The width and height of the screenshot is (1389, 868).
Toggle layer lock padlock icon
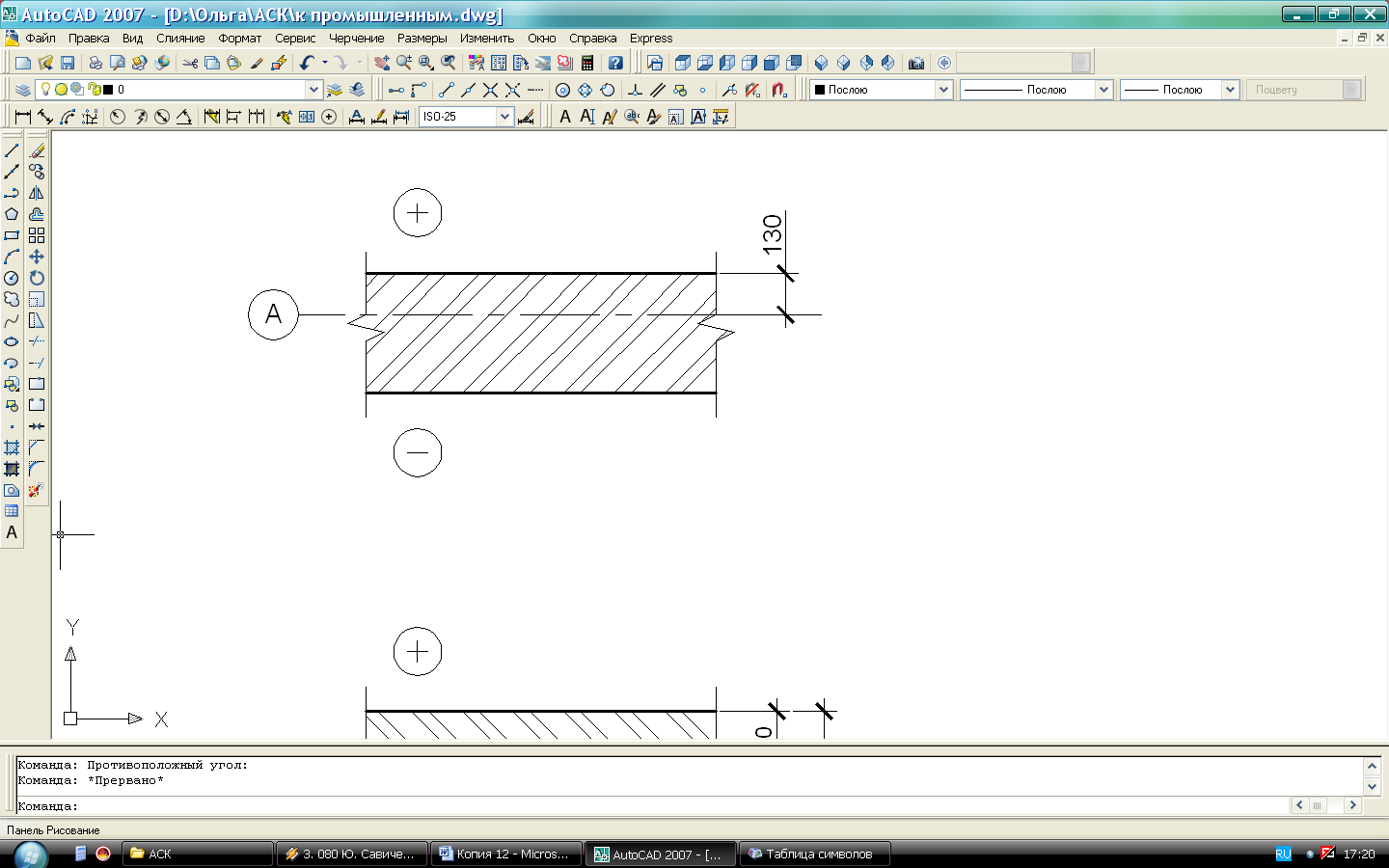pos(94,89)
